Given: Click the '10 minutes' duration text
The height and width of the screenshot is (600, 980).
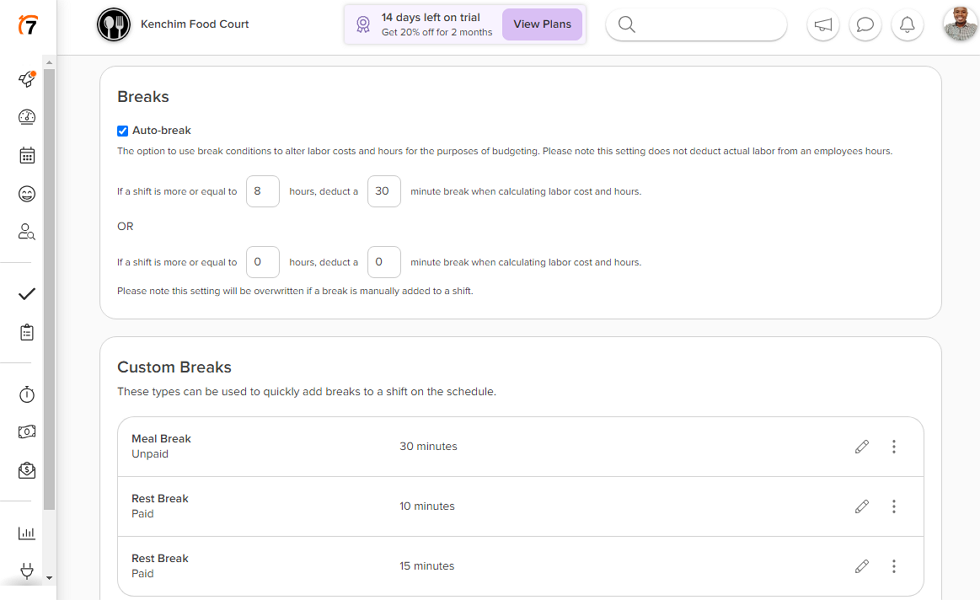Looking at the screenshot, I should point(427,506).
